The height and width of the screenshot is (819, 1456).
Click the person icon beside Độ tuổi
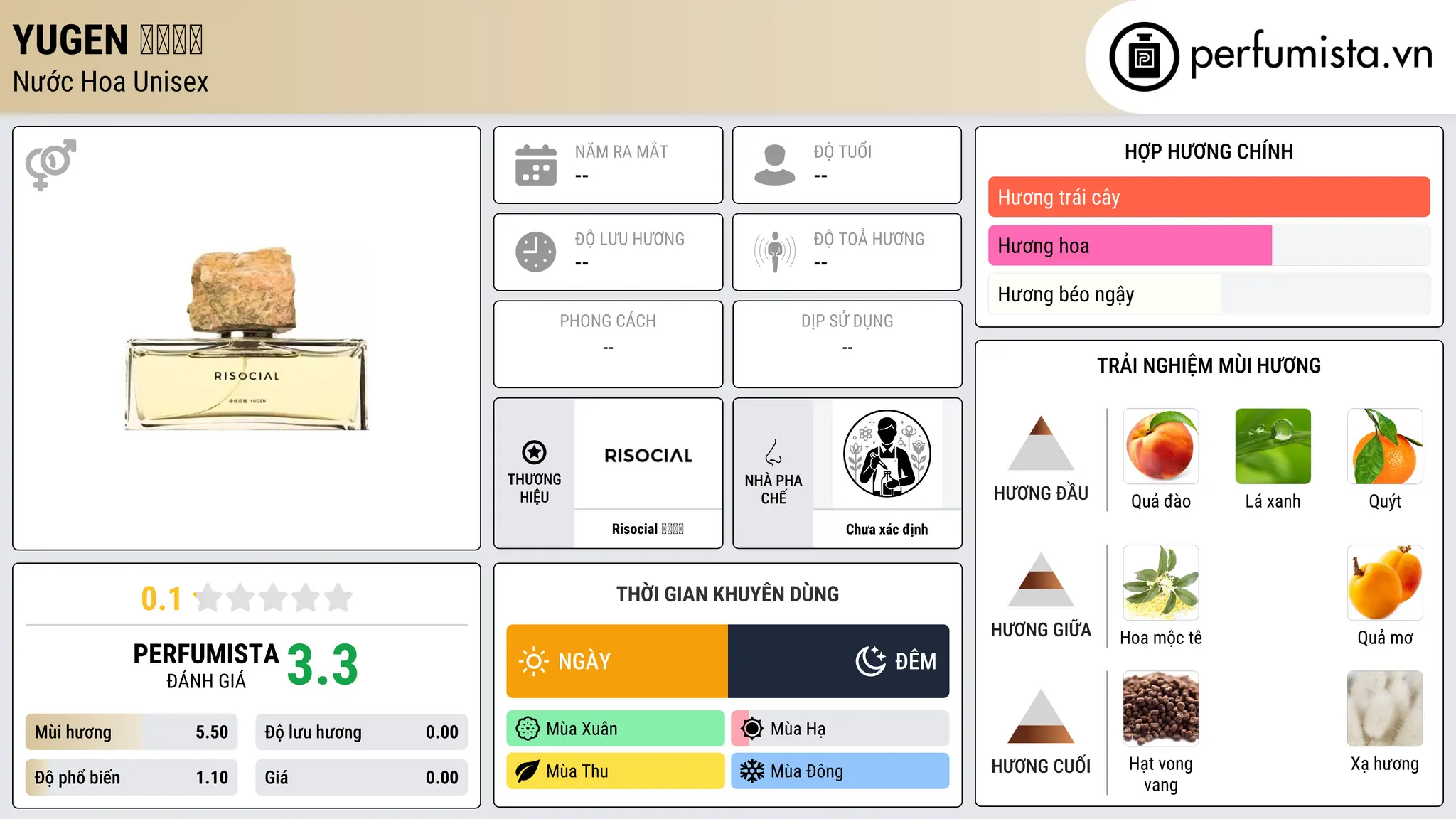click(x=775, y=165)
